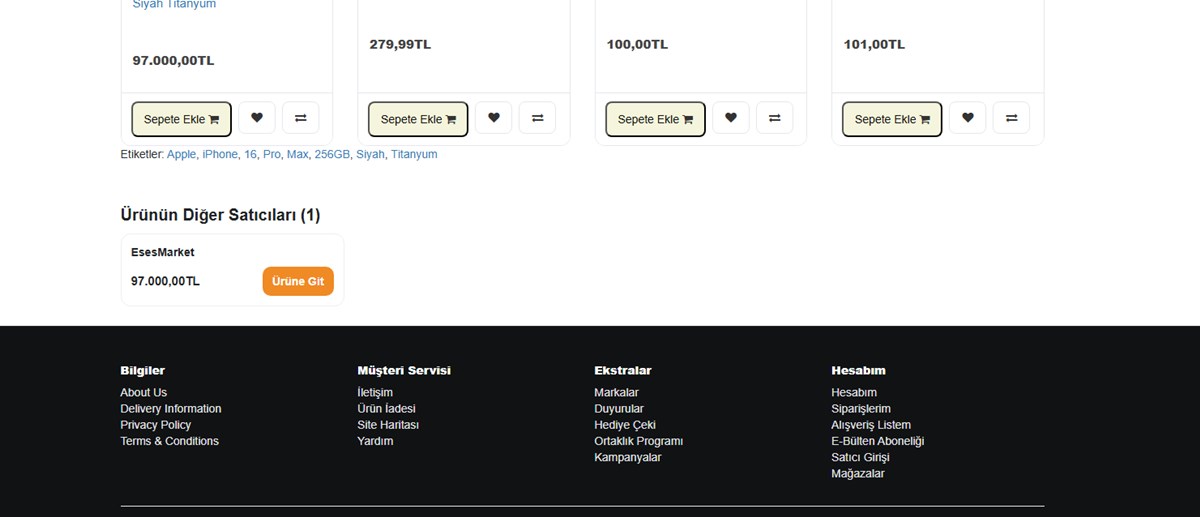Open the Satıcı Girişi link

(x=860, y=457)
